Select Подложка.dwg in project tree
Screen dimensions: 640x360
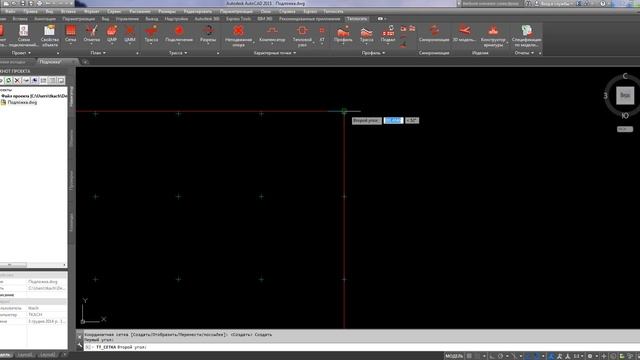point(22,102)
